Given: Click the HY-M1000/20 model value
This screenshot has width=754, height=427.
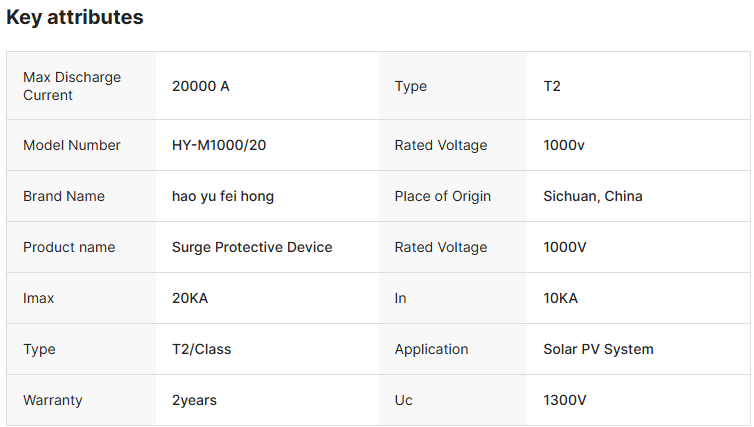Looking at the screenshot, I should point(219,145).
